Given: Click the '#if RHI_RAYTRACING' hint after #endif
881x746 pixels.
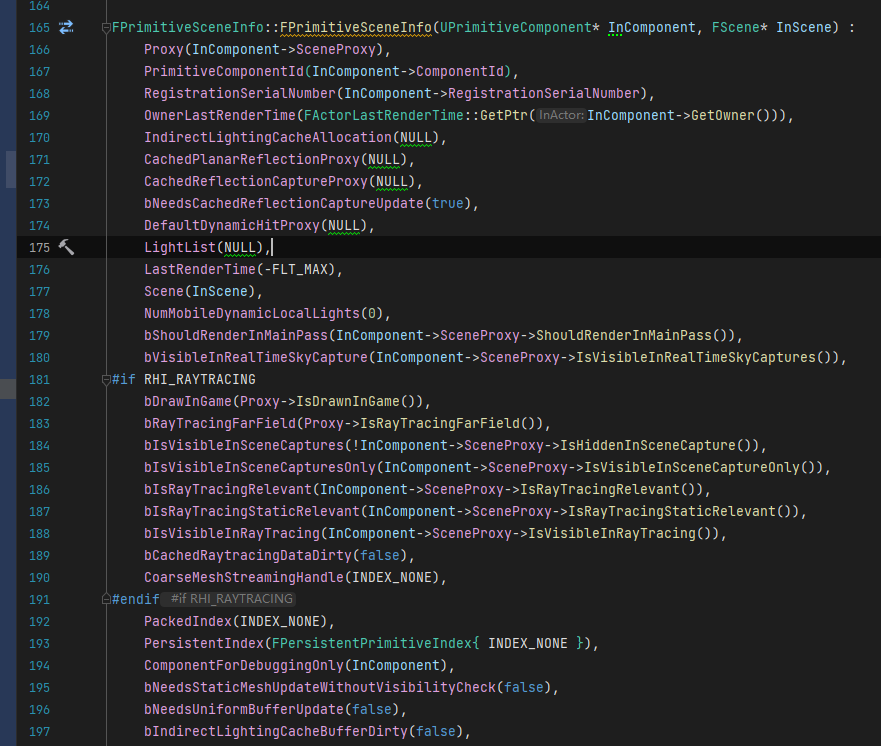Looking at the screenshot, I should click(x=231, y=599).
